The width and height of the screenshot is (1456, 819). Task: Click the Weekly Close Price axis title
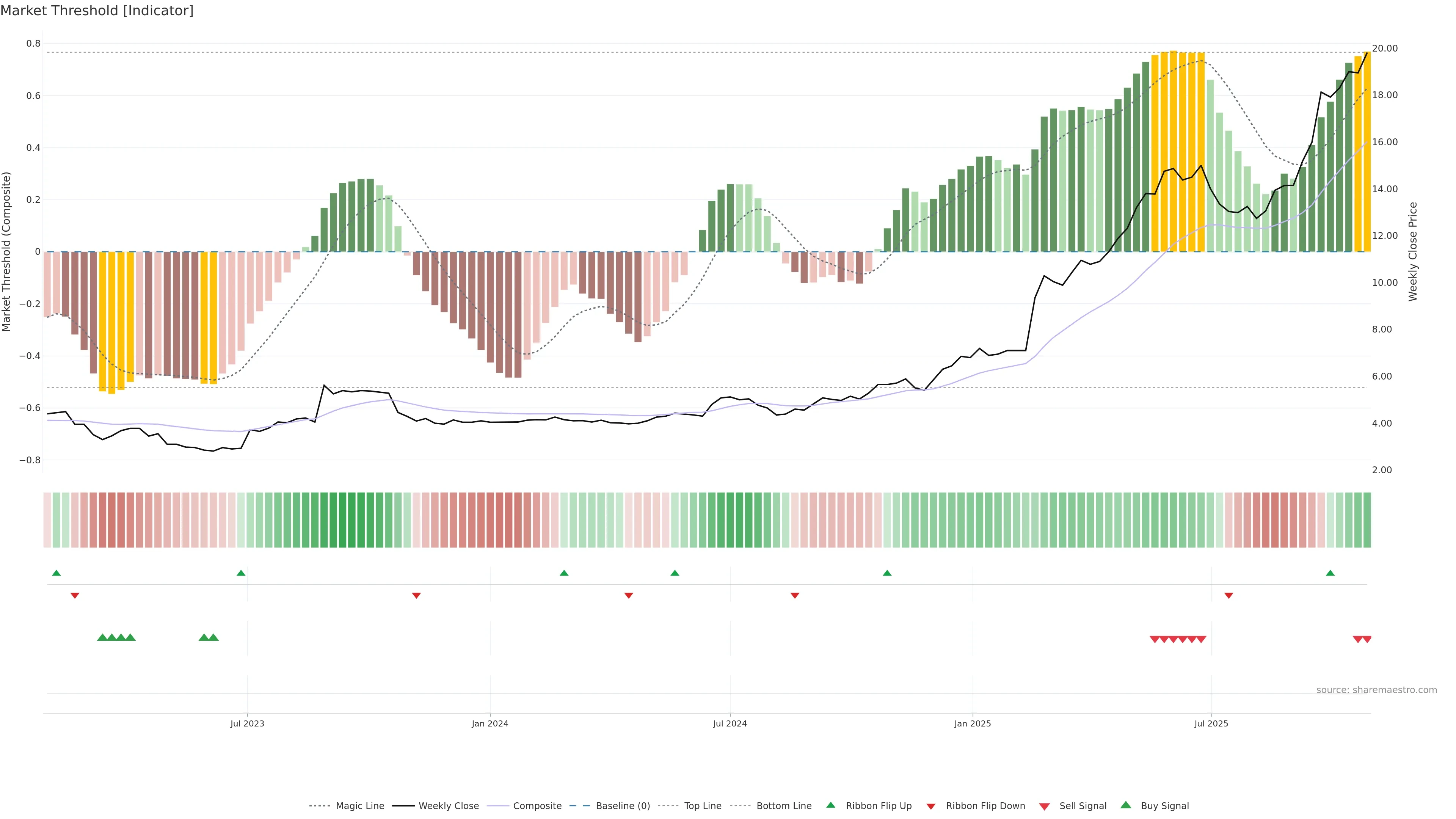point(1412,251)
